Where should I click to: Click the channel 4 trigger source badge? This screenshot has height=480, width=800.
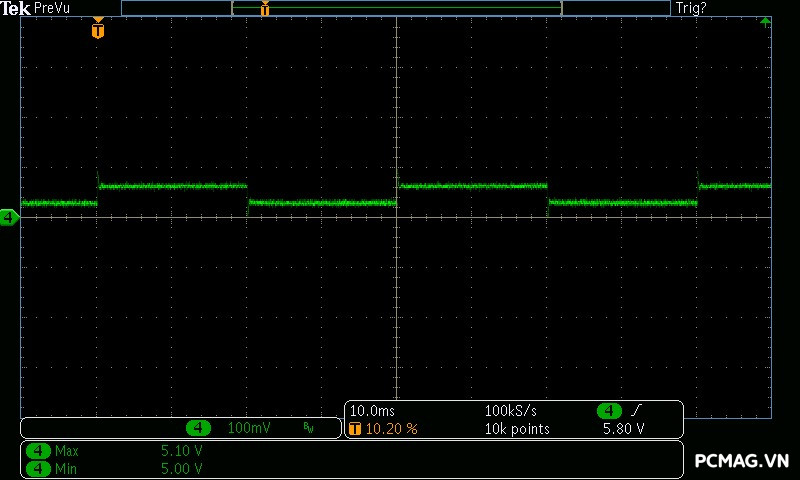[609, 411]
